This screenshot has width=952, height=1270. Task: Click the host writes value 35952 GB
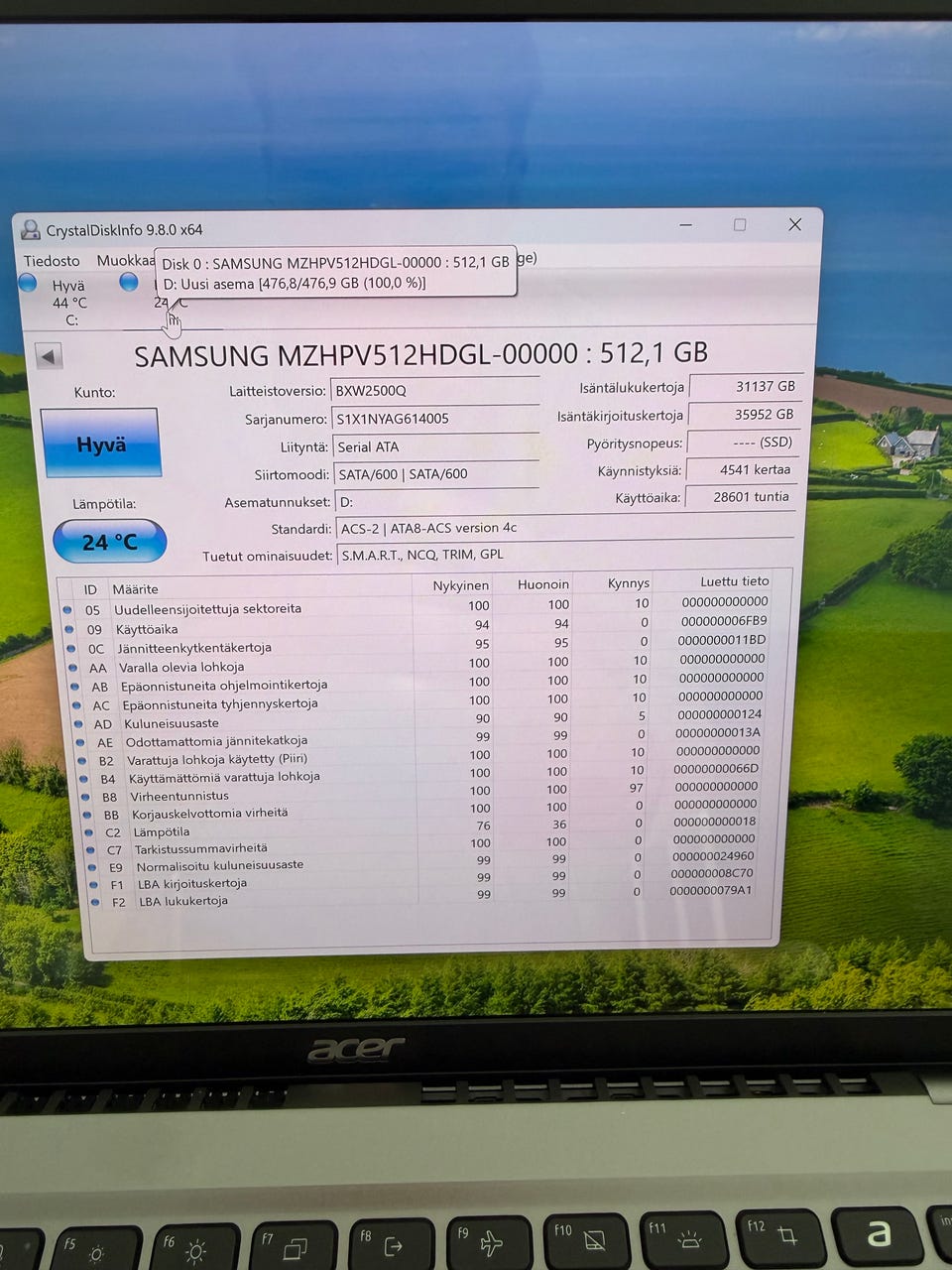[x=743, y=415]
